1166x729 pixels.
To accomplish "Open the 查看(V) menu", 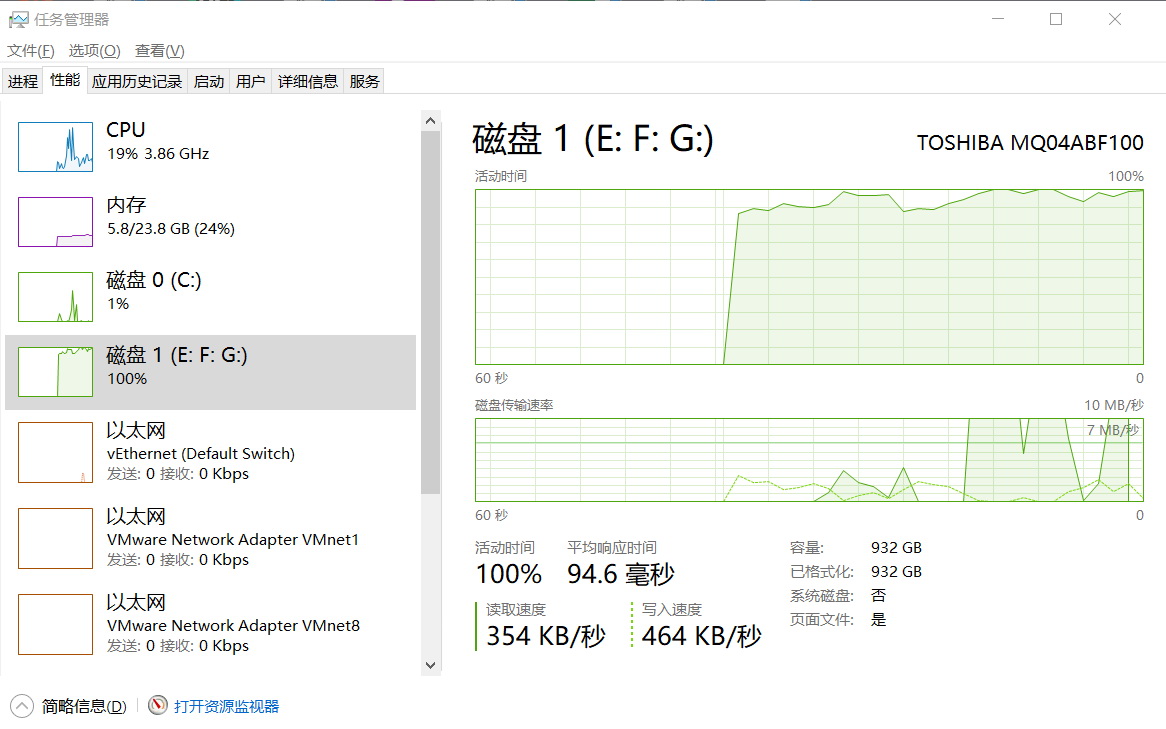I will point(160,51).
